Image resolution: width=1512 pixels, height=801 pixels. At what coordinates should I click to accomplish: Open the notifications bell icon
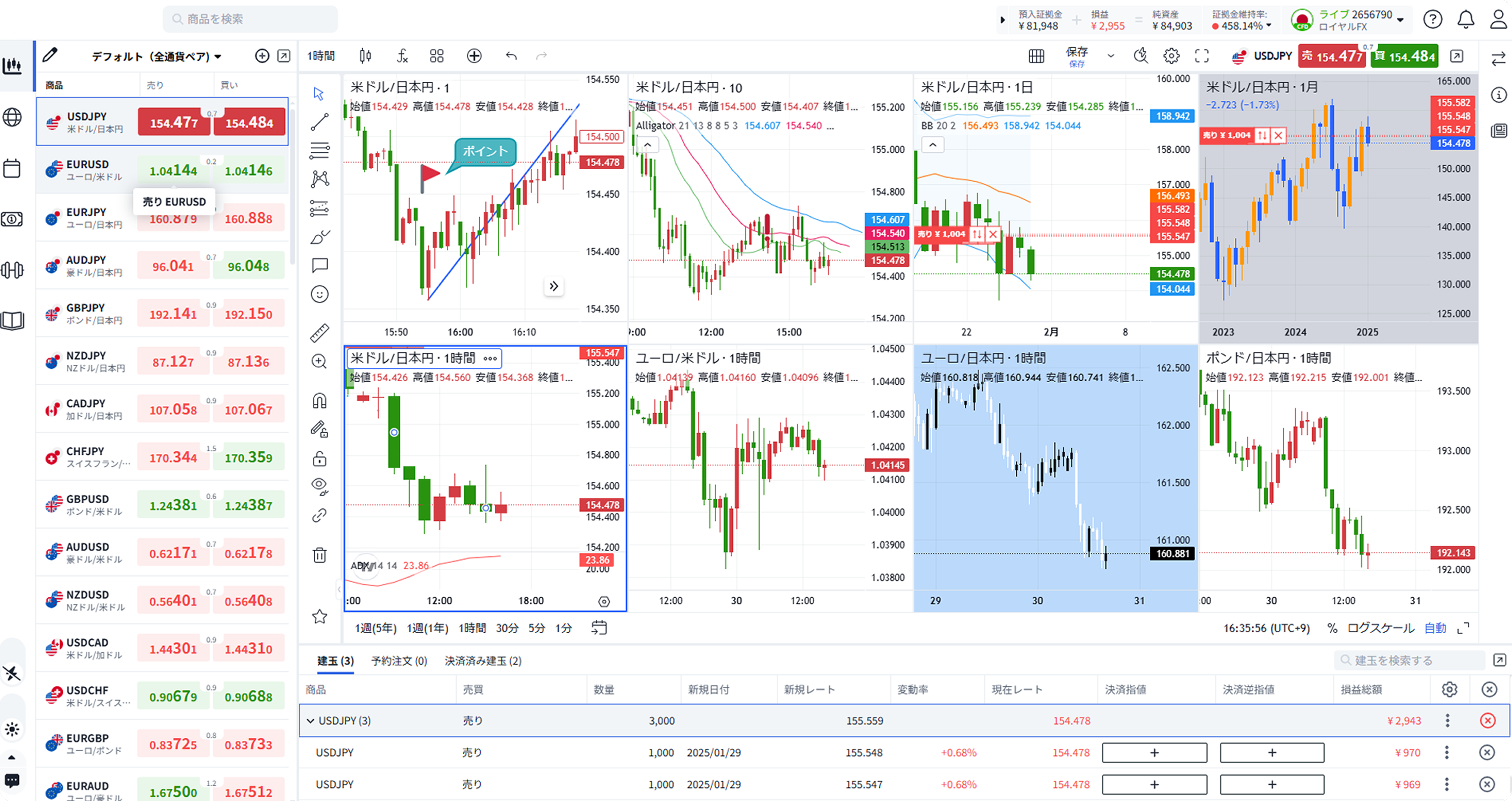coord(1466,19)
